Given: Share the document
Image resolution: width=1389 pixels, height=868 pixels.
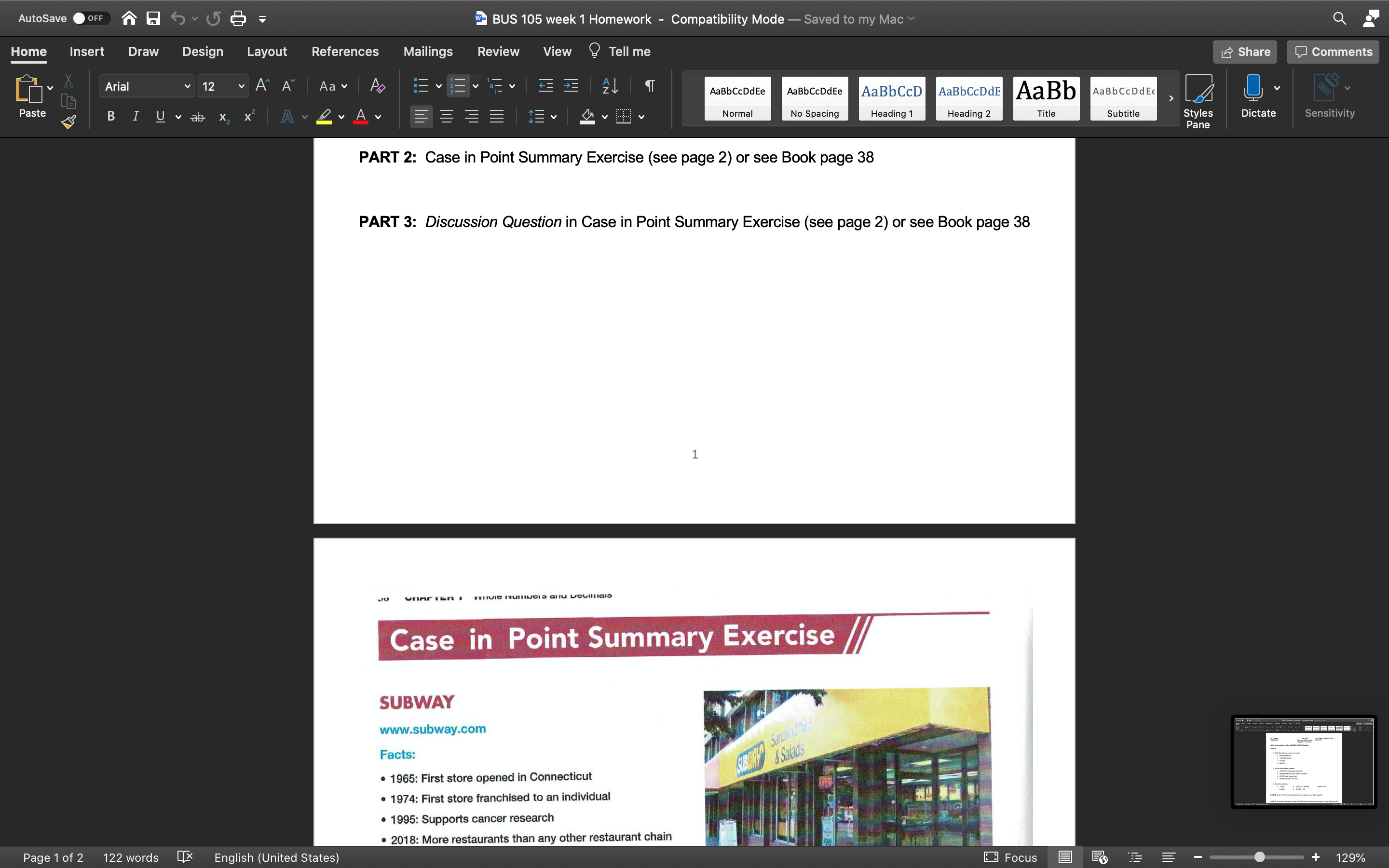Looking at the screenshot, I should click(x=1245, y=51).
